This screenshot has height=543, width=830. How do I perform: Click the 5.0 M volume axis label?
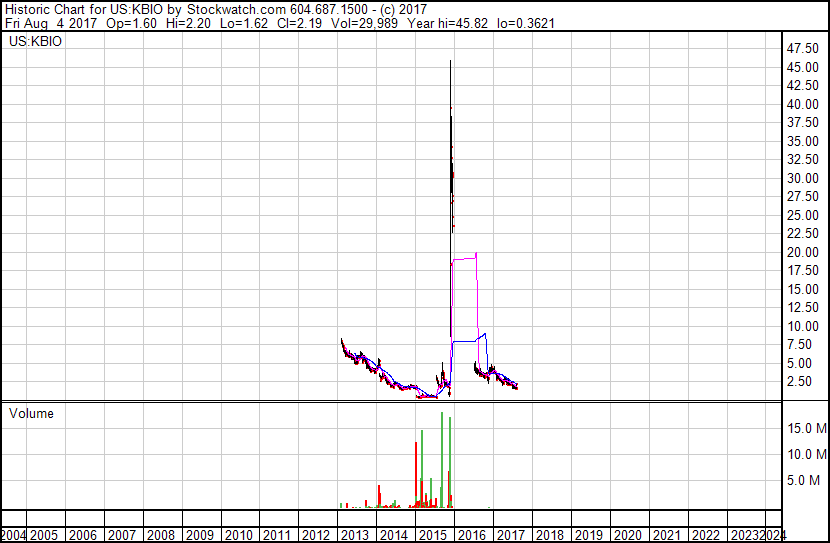point(803,480)
